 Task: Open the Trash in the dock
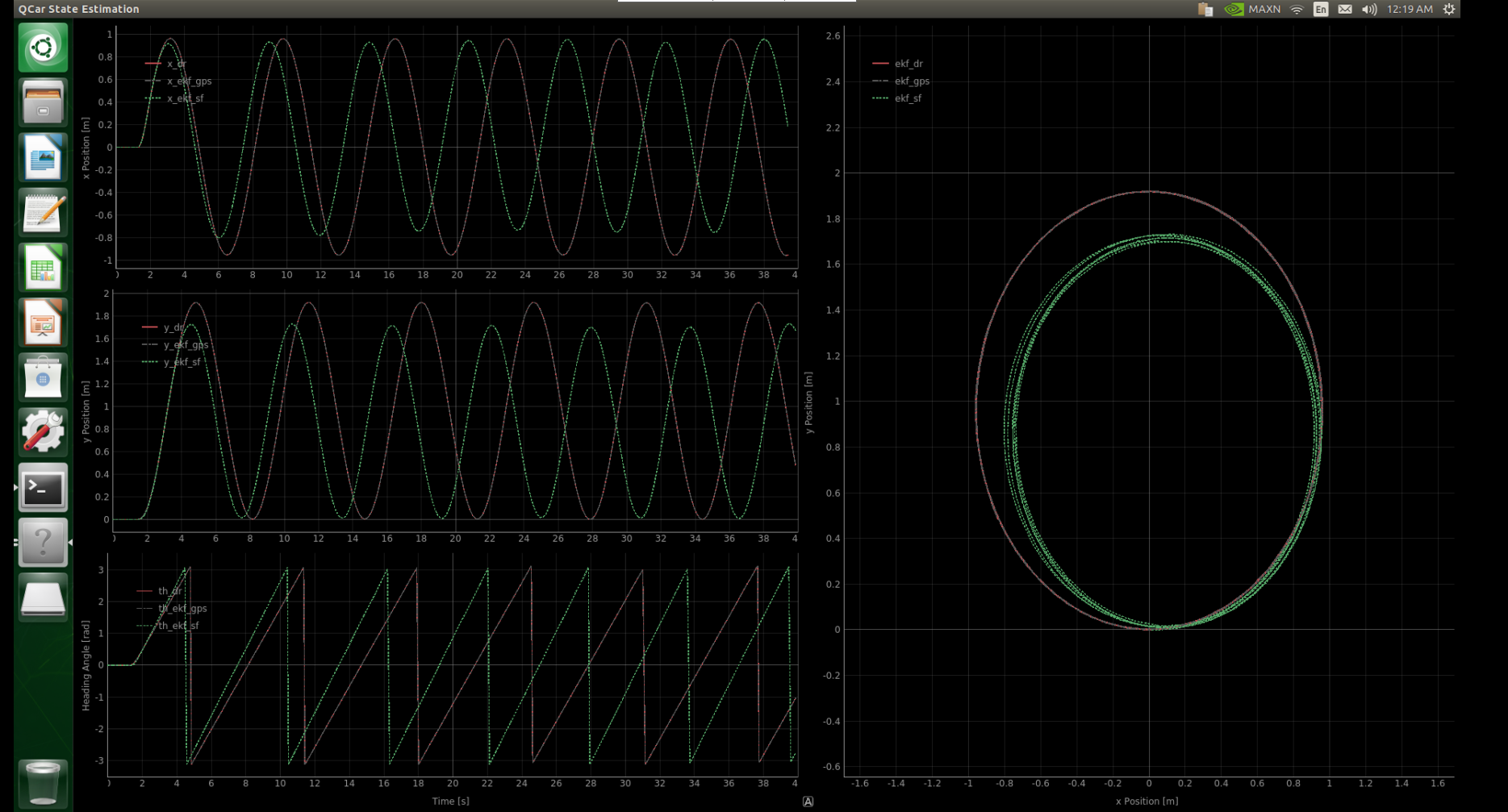[x=43, y=782]
